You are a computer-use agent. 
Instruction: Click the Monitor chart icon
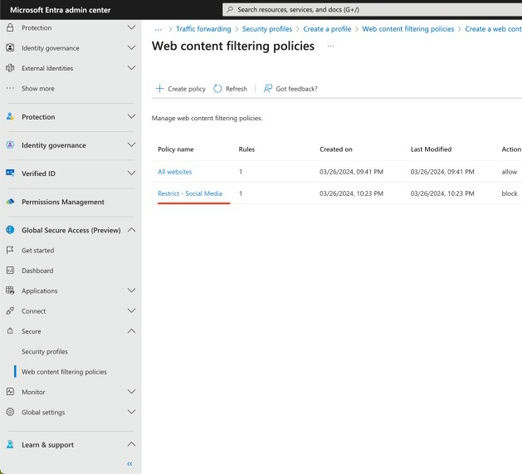[x=10, y=392]
